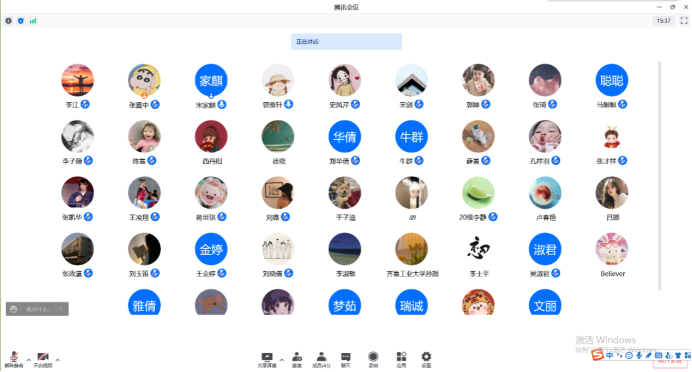Image resolution: width=692 pixels, height=372 pixels.
Task: Unmute the microphone in bottom toolbar
Action: tap(14, 360)
